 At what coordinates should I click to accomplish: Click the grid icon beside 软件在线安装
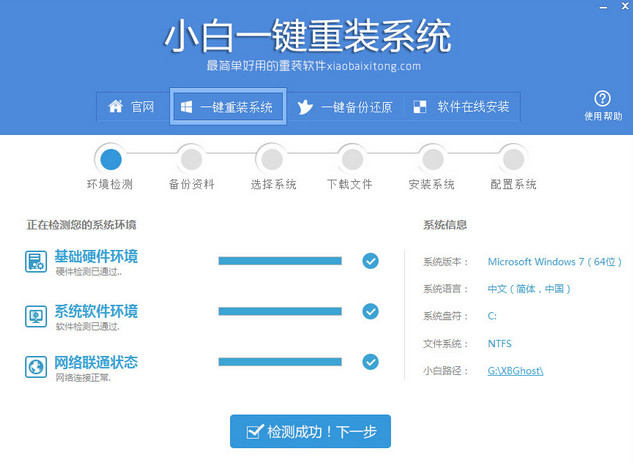421,106
